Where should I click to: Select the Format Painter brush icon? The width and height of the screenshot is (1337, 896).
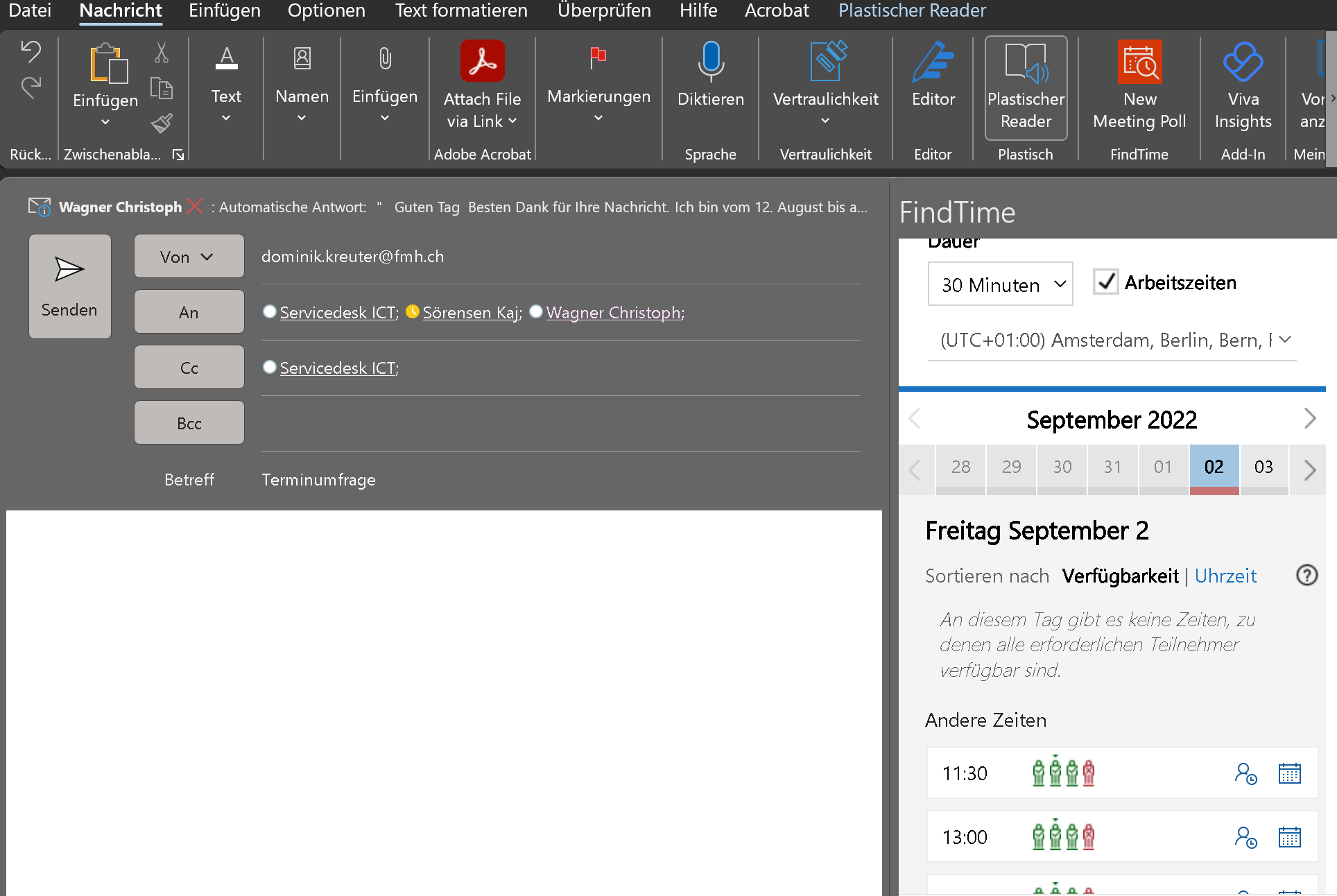point(162,123)
